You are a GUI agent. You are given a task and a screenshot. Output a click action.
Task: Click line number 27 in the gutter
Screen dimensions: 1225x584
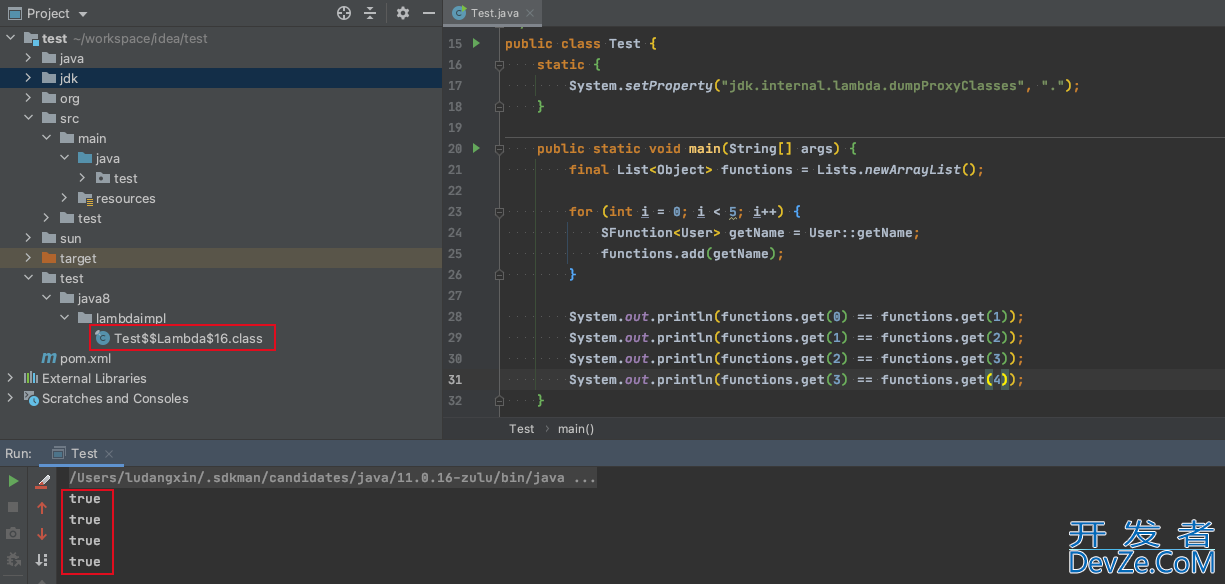(455, 295)
